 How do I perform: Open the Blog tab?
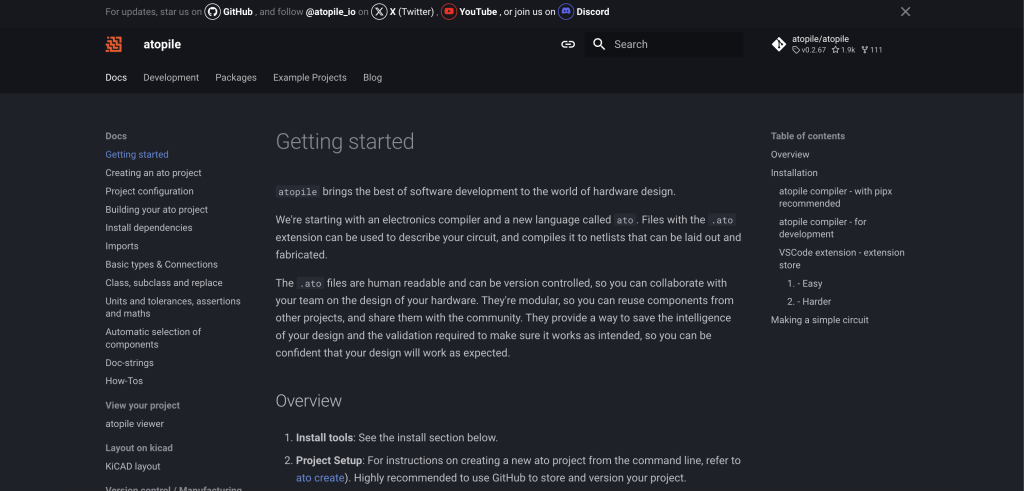[x=372, y=77]
